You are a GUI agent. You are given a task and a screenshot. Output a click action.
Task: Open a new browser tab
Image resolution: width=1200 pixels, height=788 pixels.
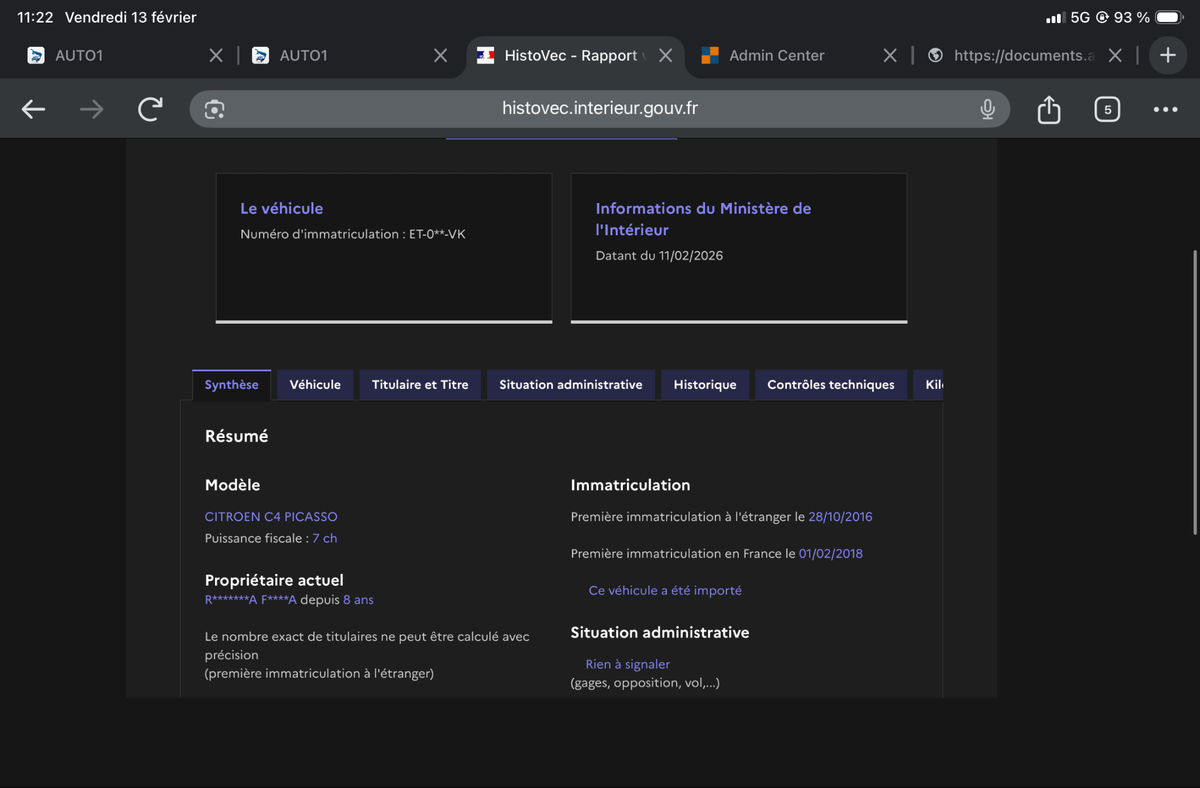pyautogui.click(x=1167, y=56)
